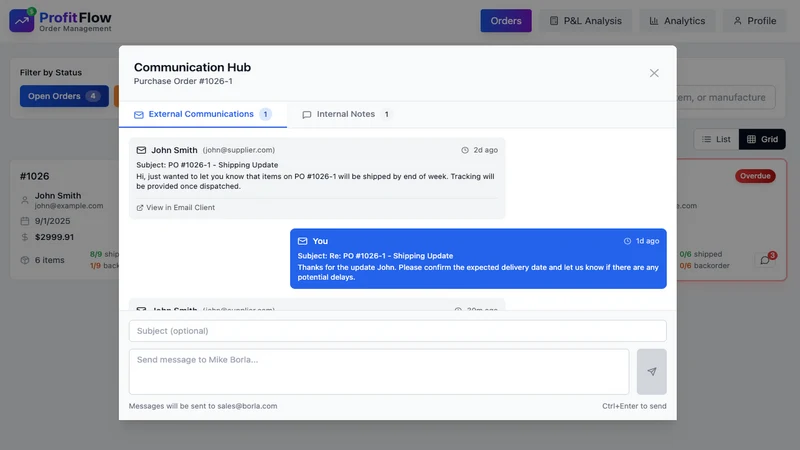Click the External Communications count badge
This screenshot has width=800, height=450.
coord(265,114)
